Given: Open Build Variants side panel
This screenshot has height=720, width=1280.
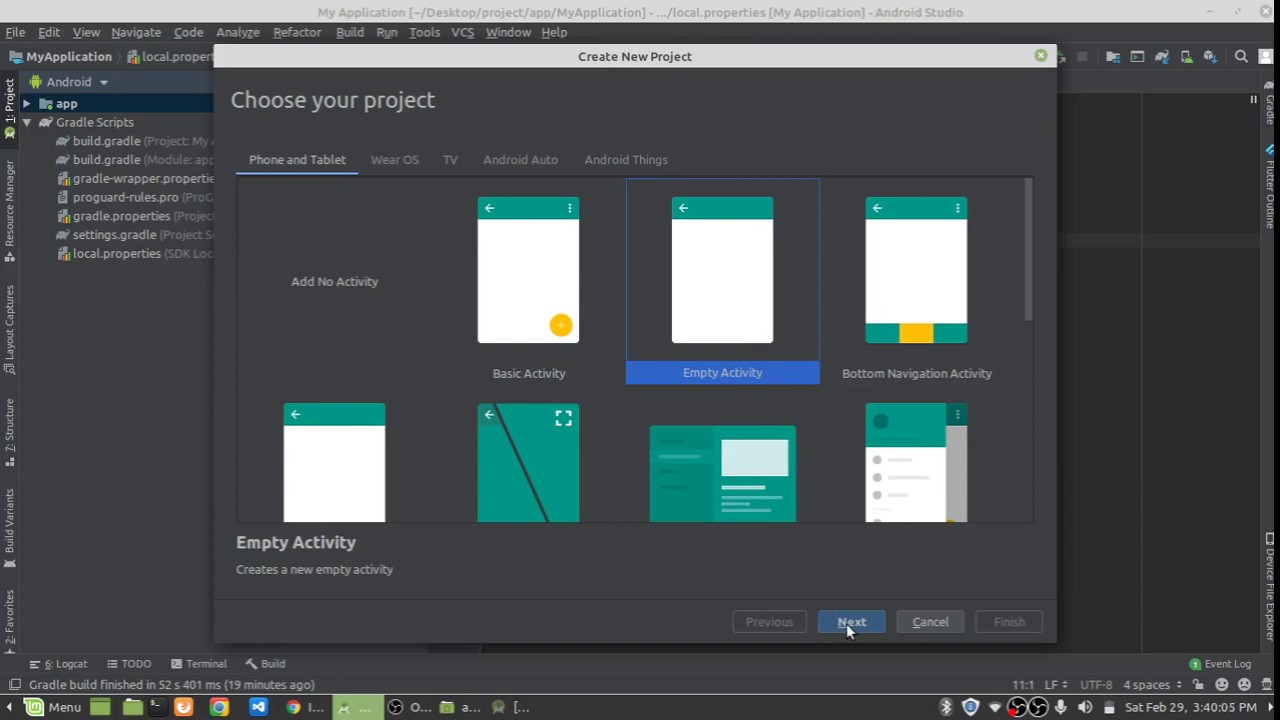Looking at the screenshot, I should 10,527.
